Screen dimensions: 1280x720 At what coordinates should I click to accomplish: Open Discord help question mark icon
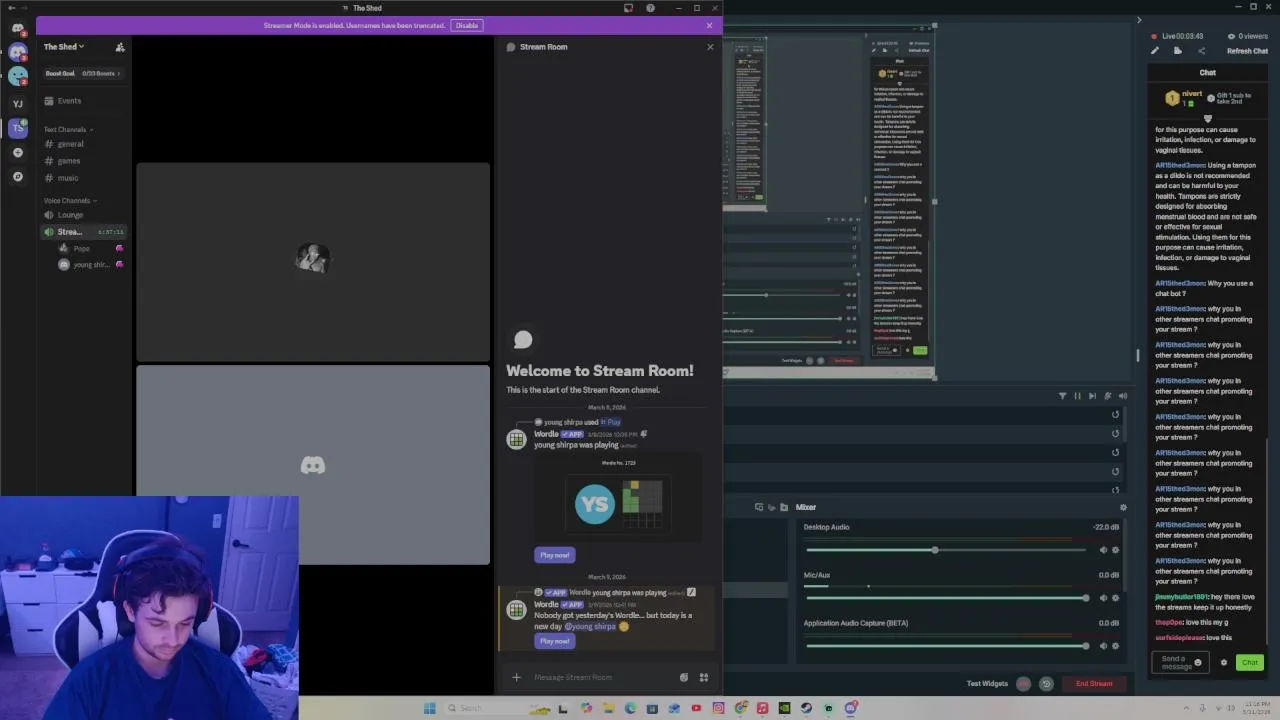tap(650, 8)
